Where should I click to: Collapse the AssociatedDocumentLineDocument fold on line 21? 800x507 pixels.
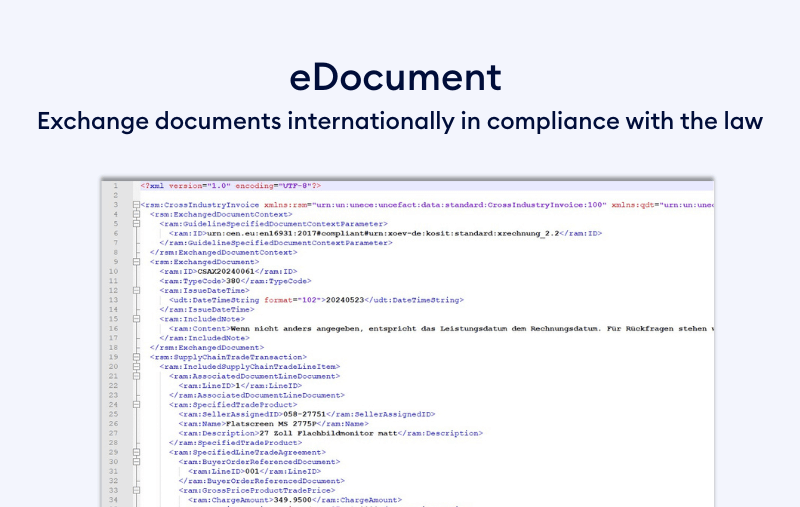136,376
